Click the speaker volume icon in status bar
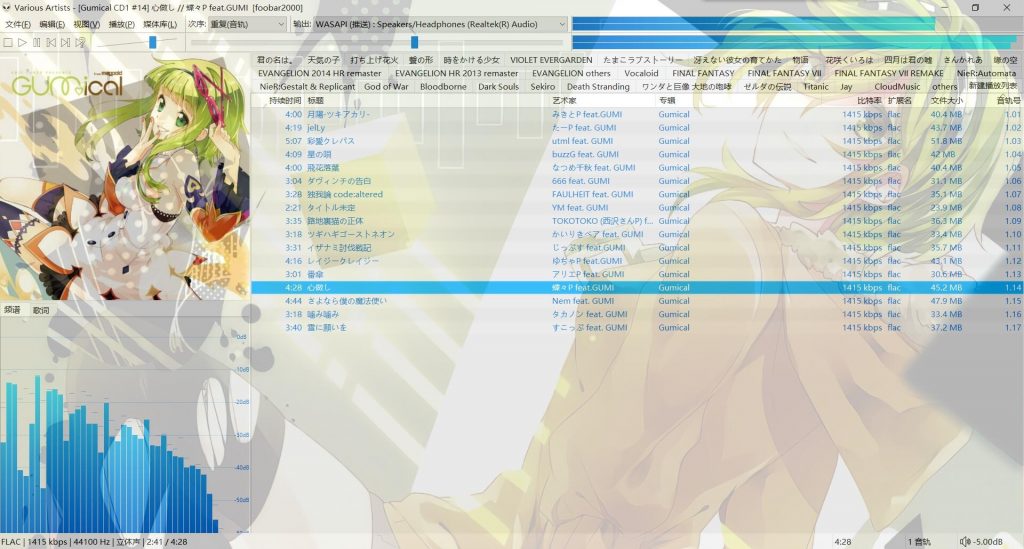This screenshot has height=549, width=1024. (965, 542)
